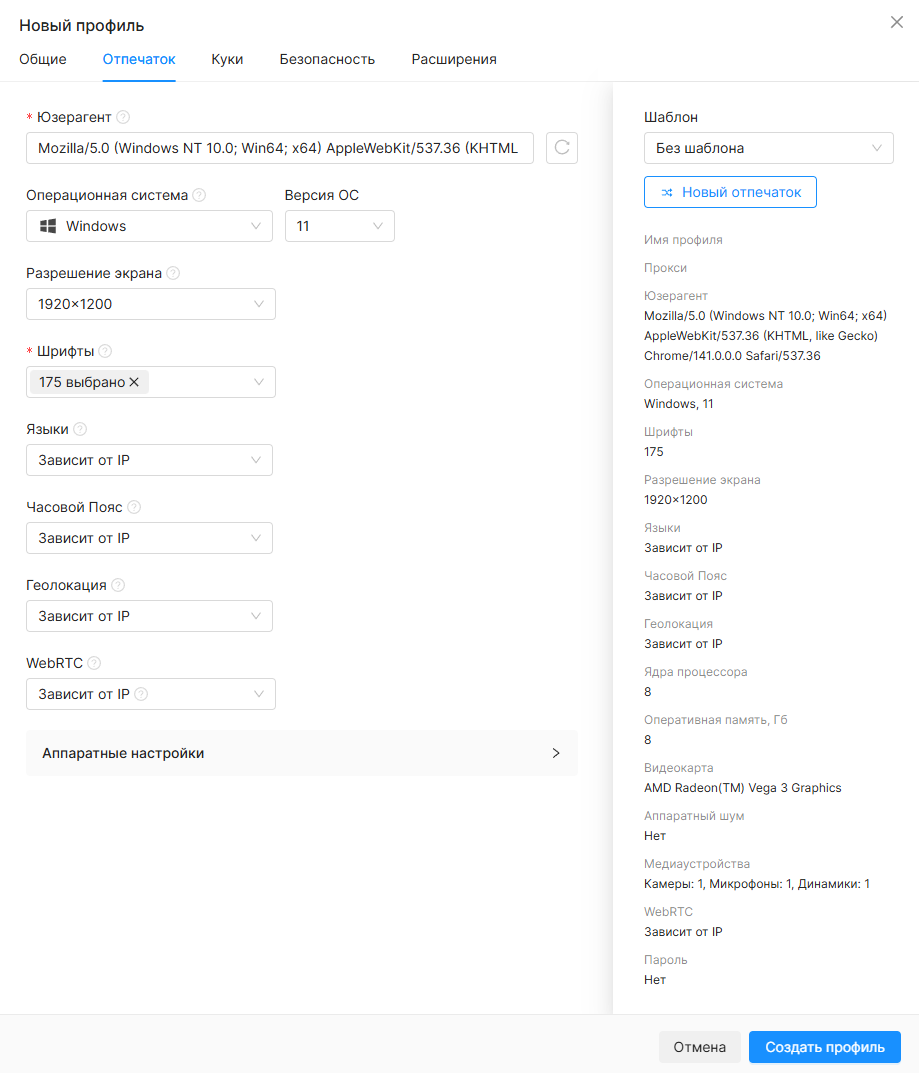Click help icon next to Часовой Пояс
The height and width of the screenshot is (1073, 919).
134,507
